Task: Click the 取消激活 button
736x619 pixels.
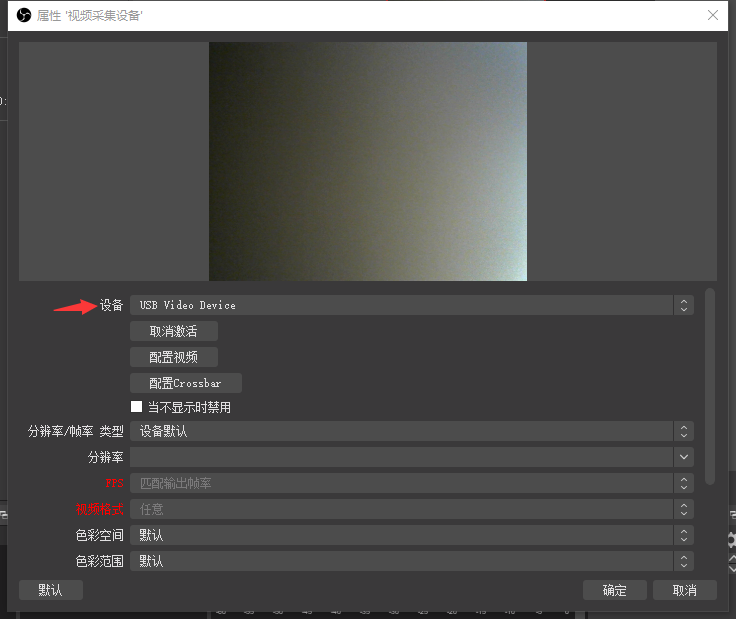Action: coord(173,331)
